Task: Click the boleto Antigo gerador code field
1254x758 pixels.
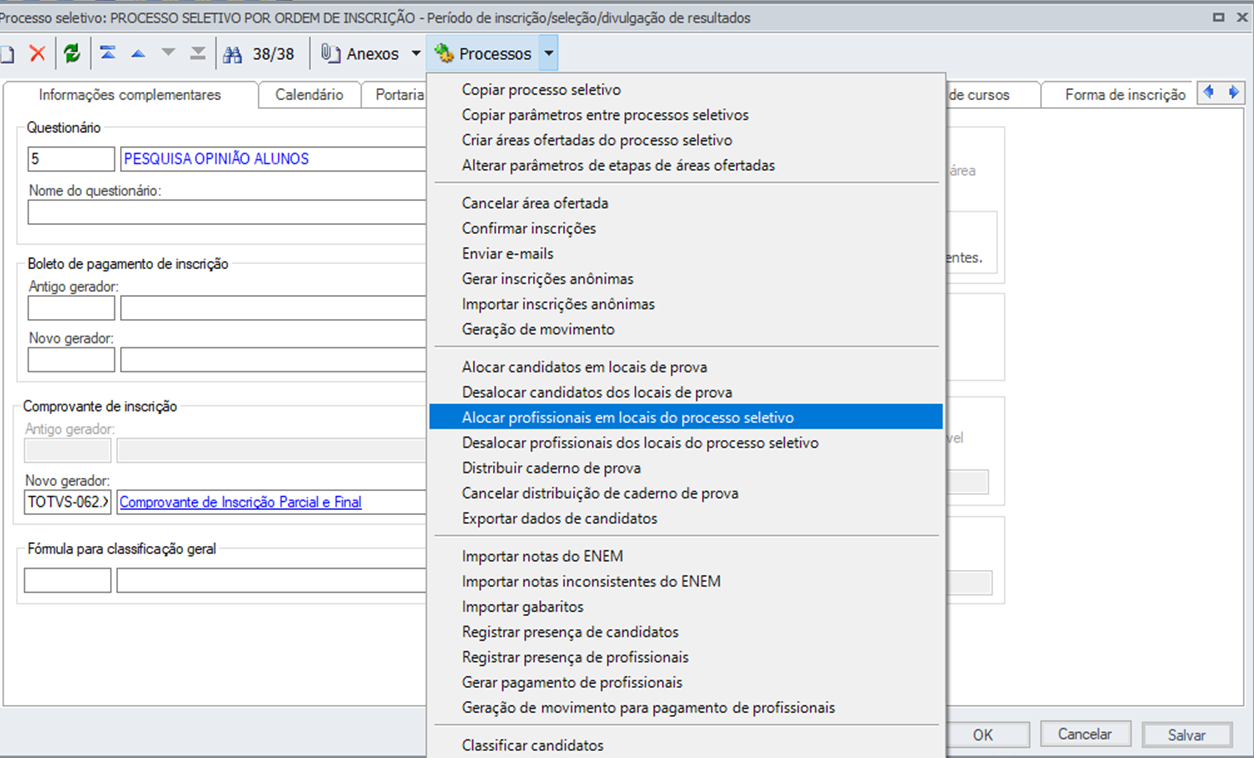Action: point(71,308)
